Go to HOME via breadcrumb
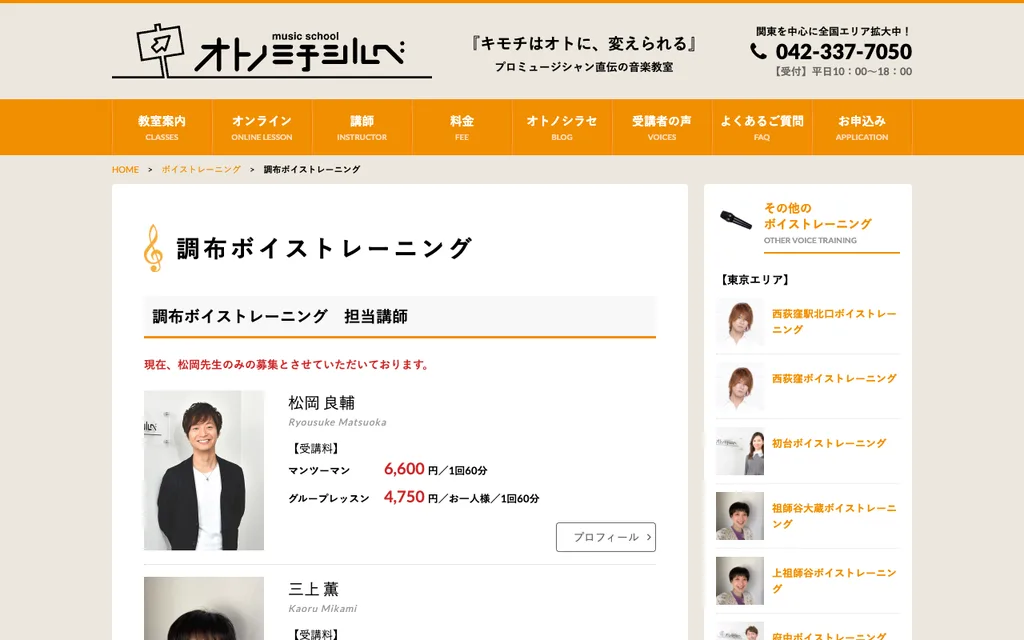Screen dimensions: 1024x640 click(x=125, y=169)
